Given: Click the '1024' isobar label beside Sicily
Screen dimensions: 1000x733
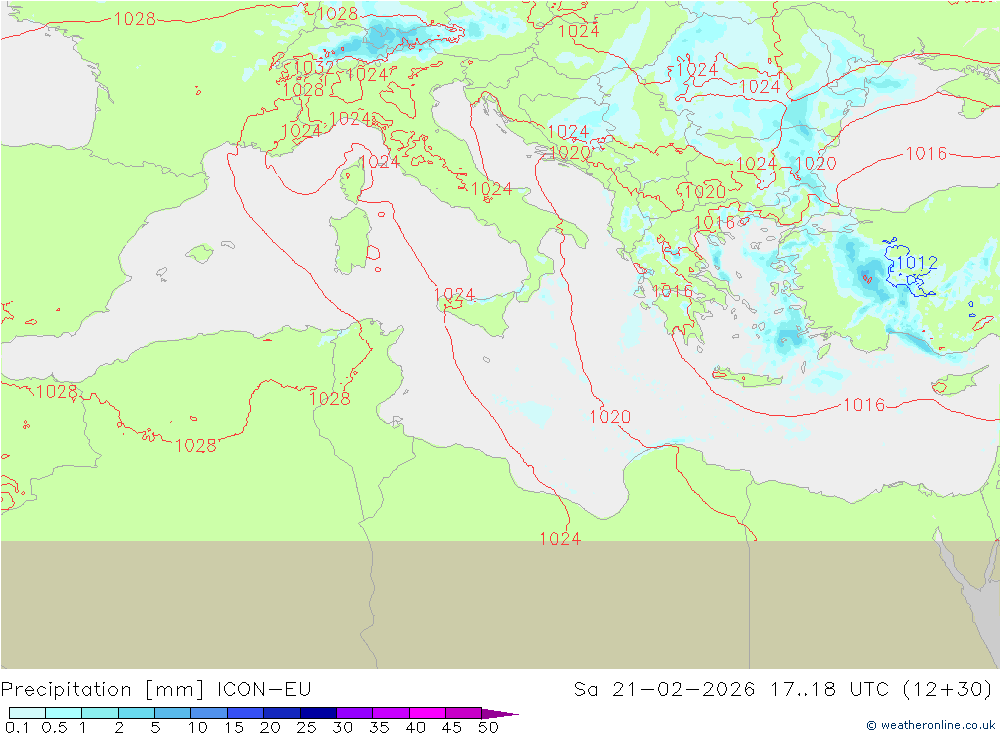Looking at the screenshot, I should coord(455,295).
